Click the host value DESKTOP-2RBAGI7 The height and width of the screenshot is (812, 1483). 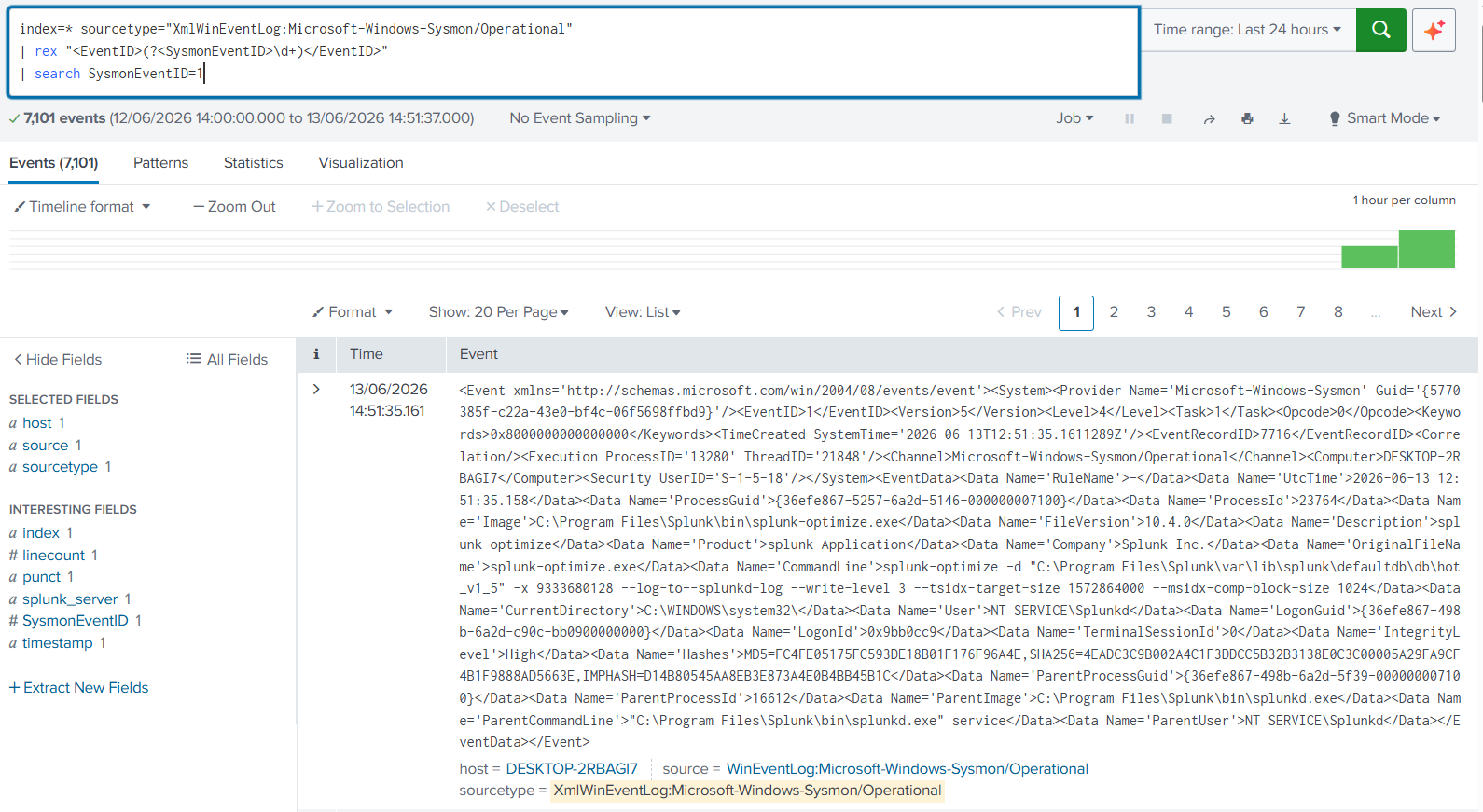pyautogui.click(x=572, y=769)
